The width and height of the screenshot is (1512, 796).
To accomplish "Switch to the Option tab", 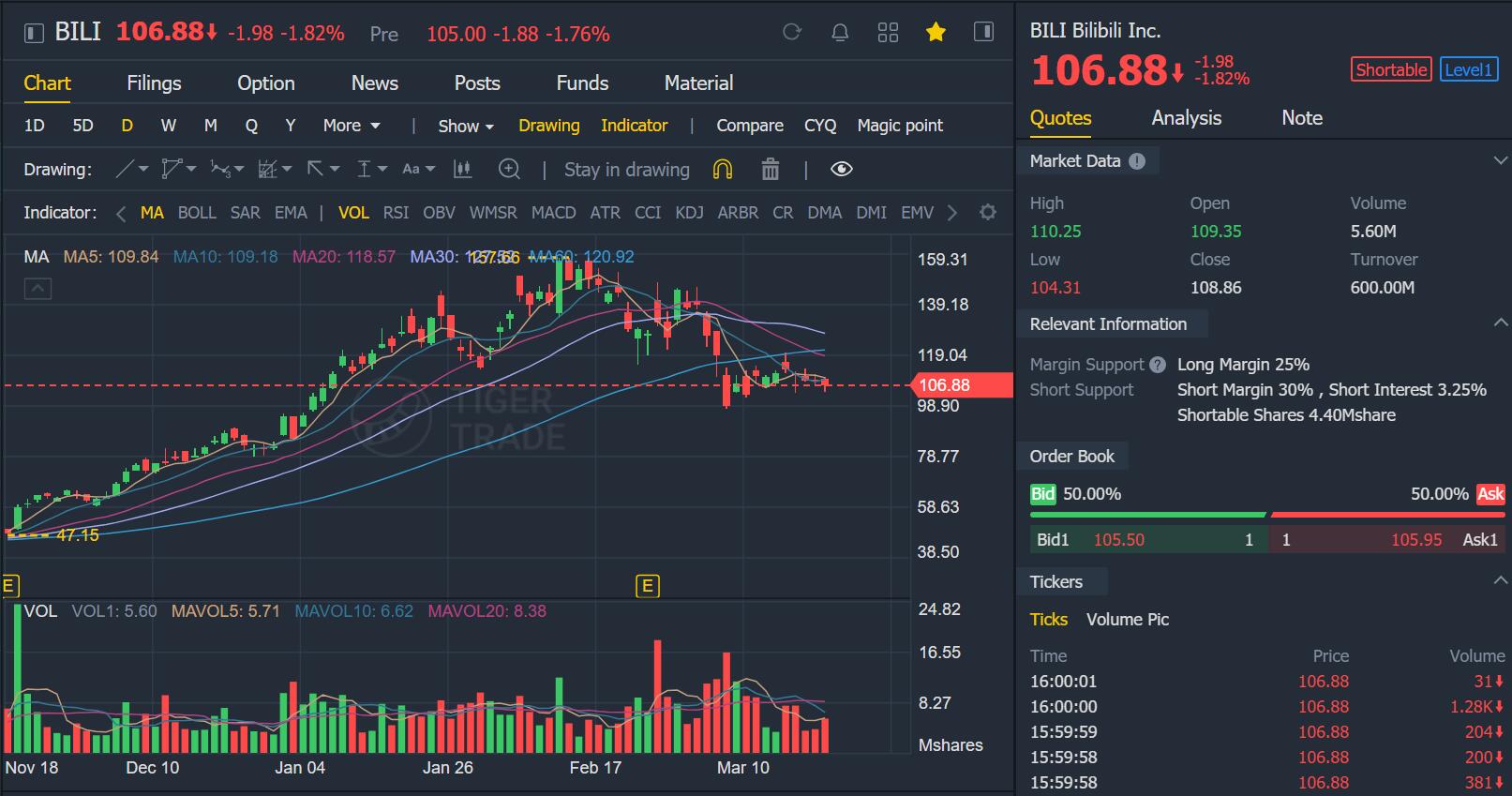I will (266, 83).
